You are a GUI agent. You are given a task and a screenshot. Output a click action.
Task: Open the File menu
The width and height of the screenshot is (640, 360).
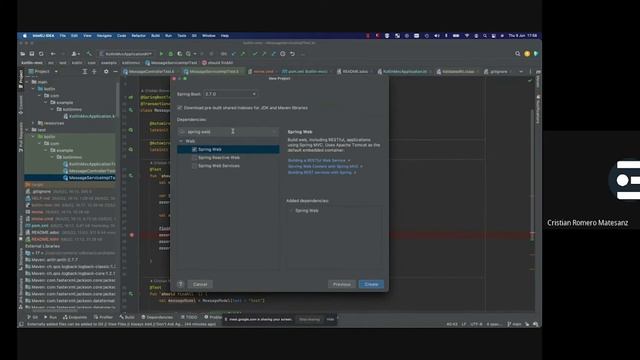pyautogui.click(x=62, y=36)
